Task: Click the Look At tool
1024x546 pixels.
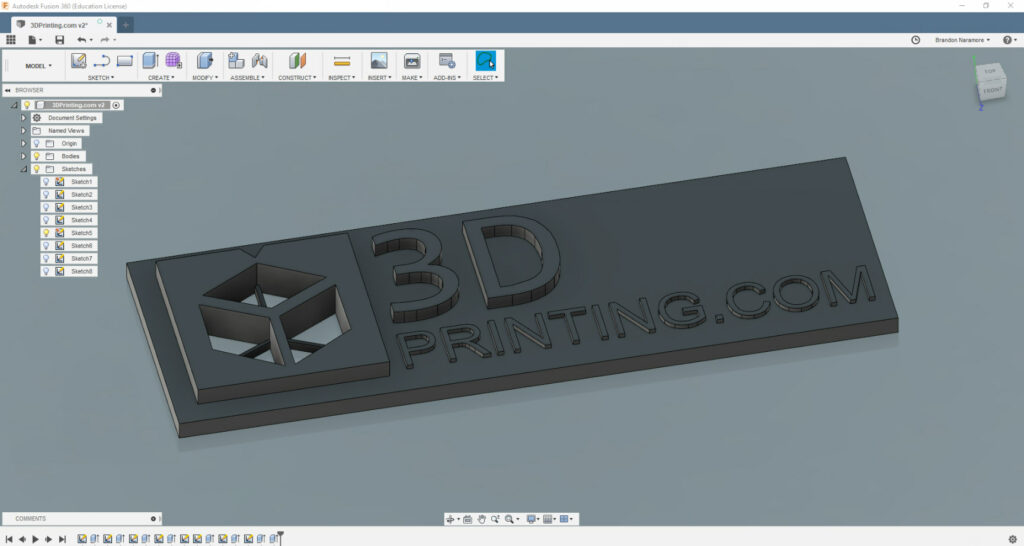Action: 468,519
